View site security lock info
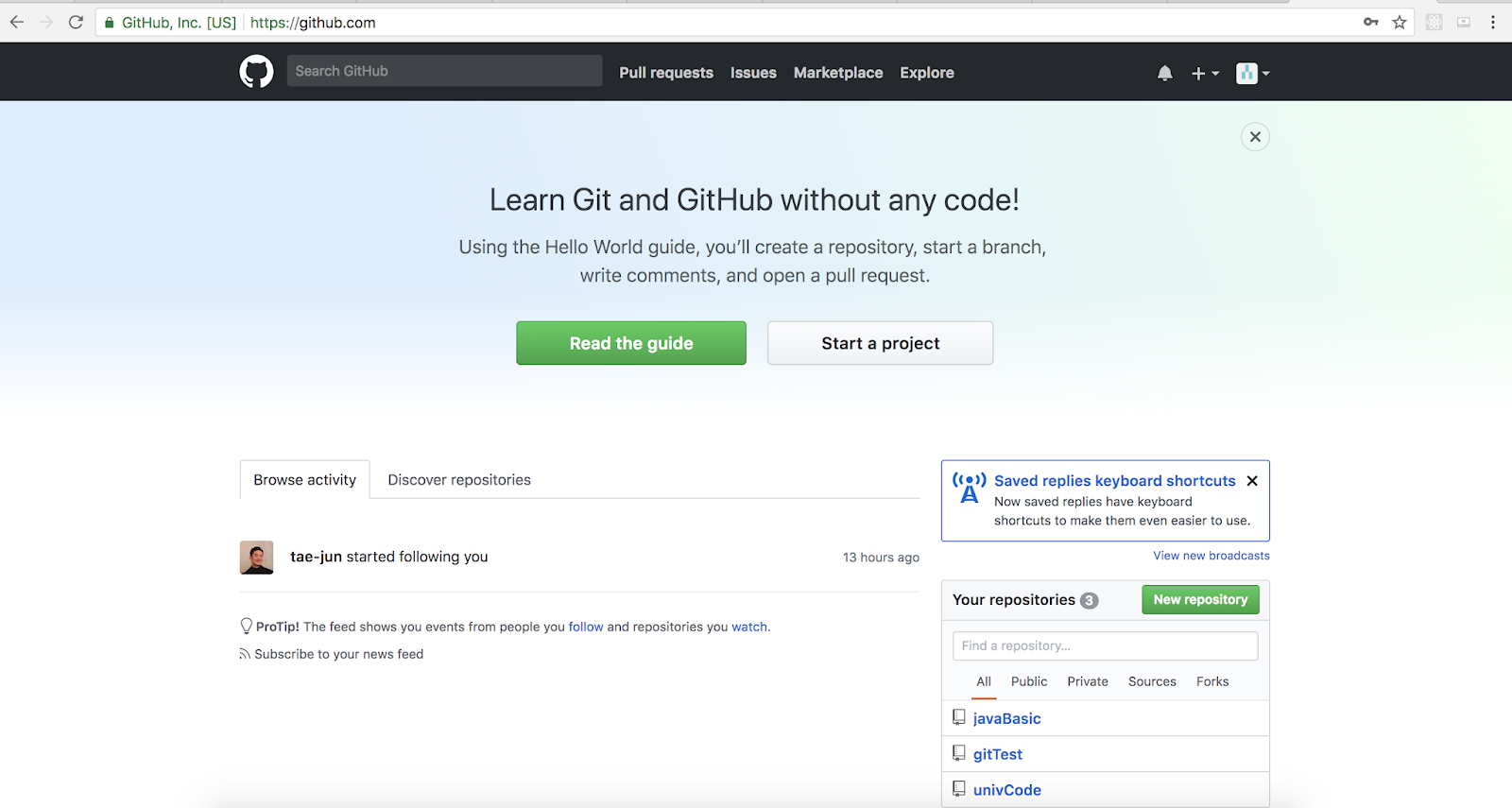This screenshot has height=808, width=1512. coord(110,23)
